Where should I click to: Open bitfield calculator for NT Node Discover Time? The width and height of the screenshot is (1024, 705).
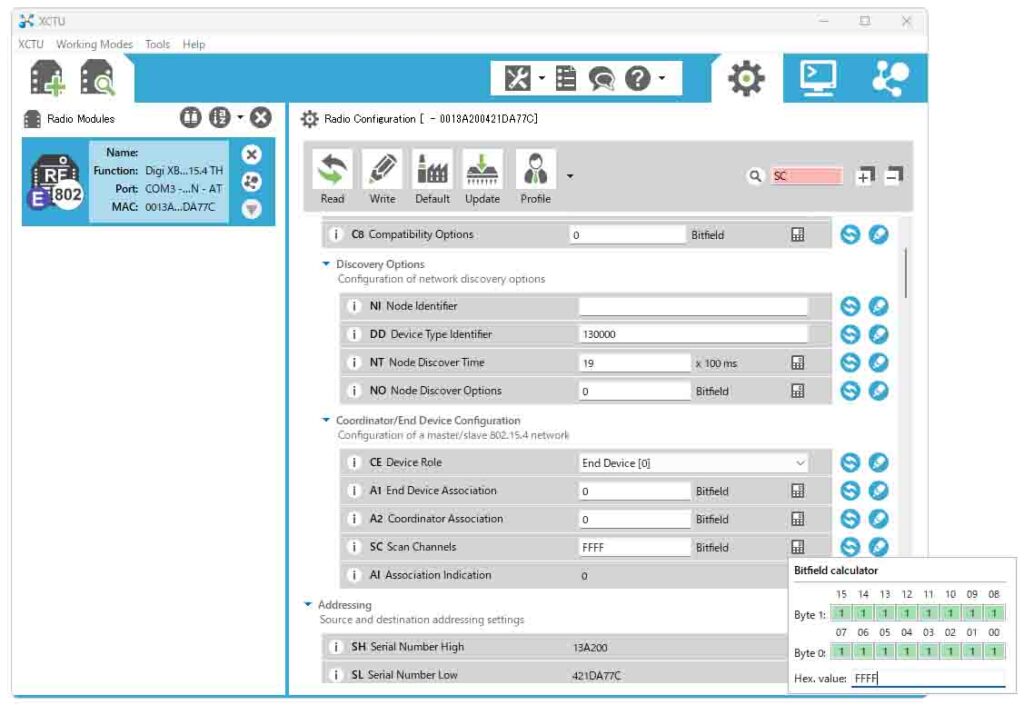pyautogui.click(x=797, y=363)
